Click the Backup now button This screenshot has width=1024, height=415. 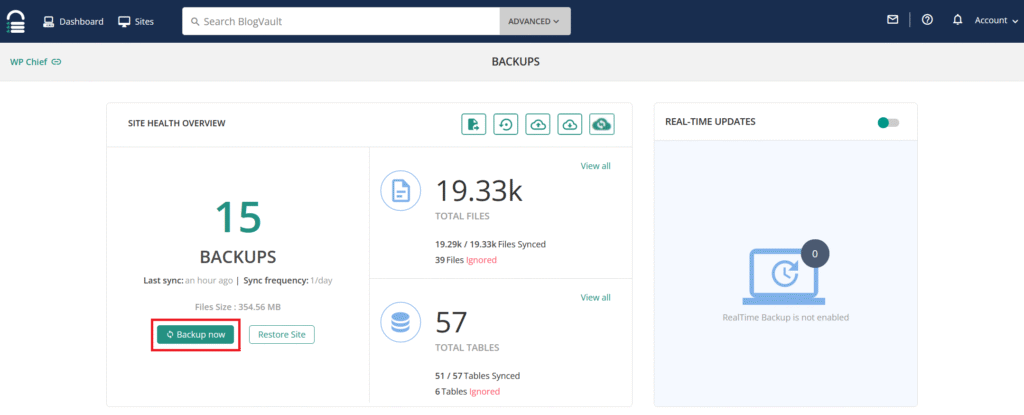[195, 335]
